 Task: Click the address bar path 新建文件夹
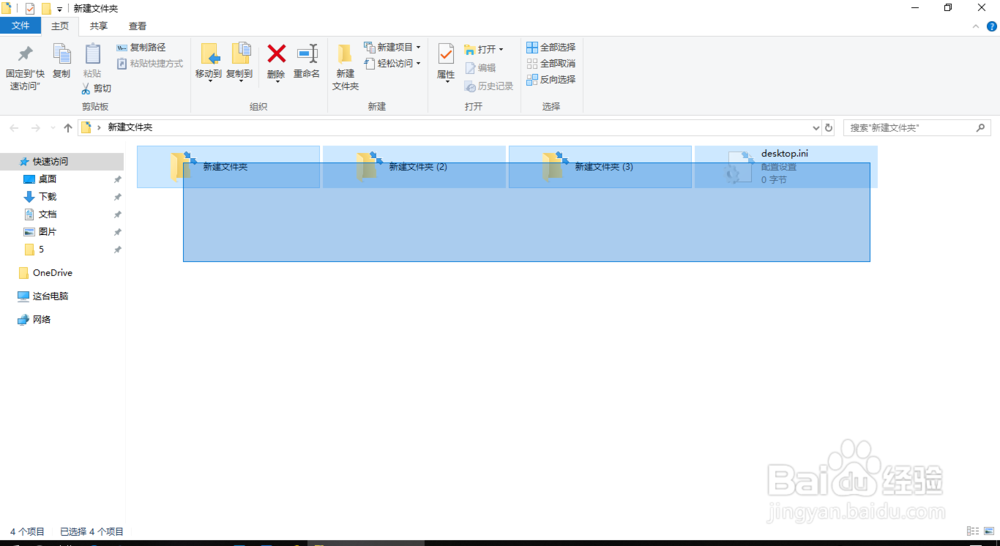point(130,128)
